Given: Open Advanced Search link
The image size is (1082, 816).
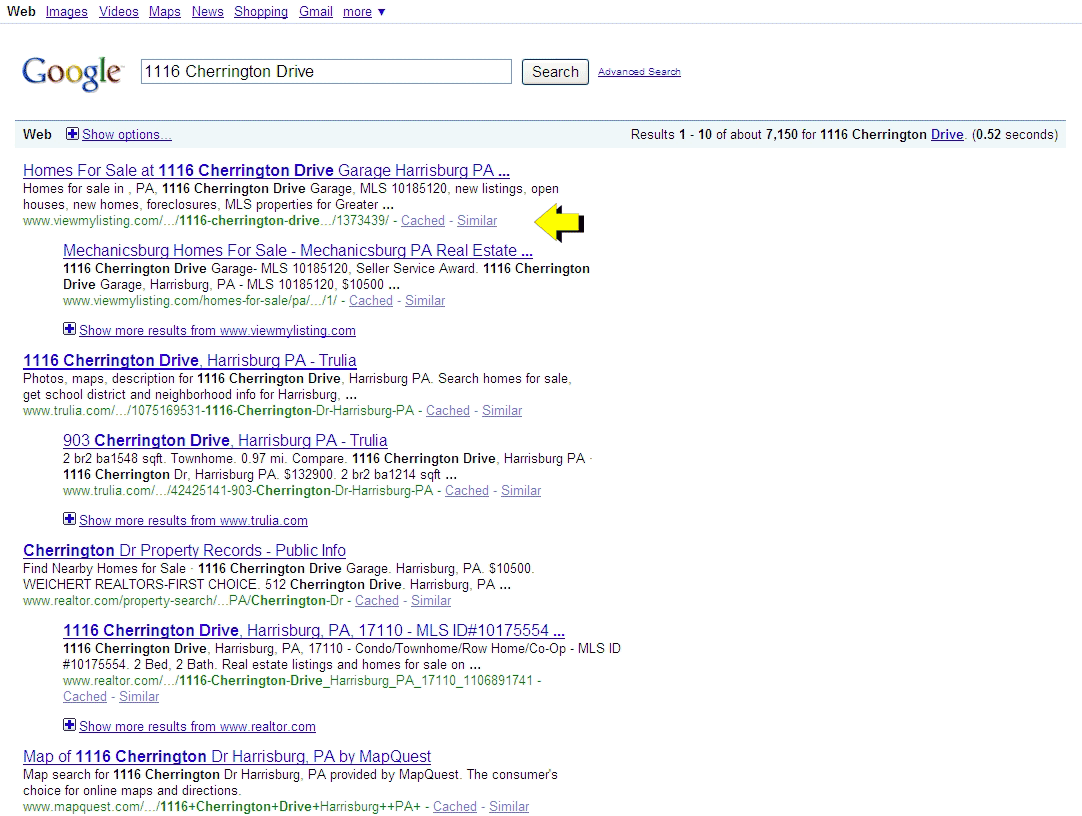Looking at the screenshot, I should (639, 72).
